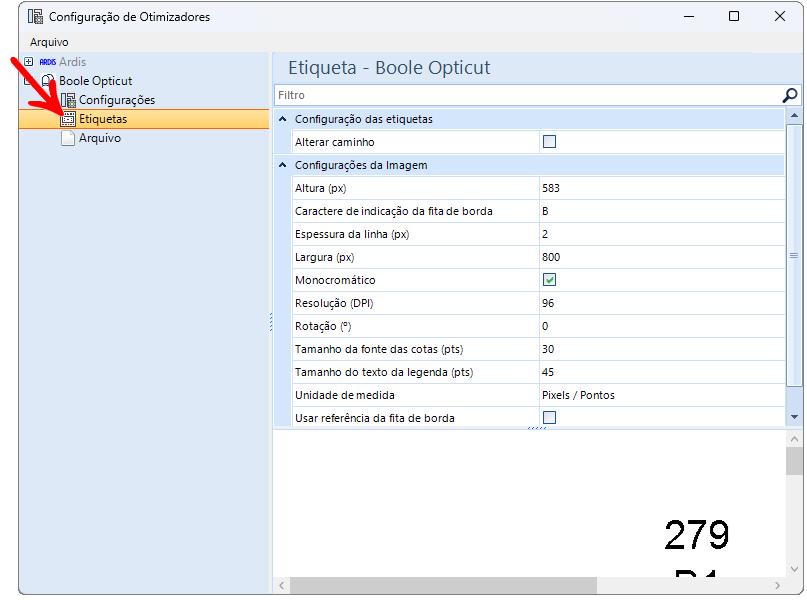Select the Espessura da linha (px) label

352,234
